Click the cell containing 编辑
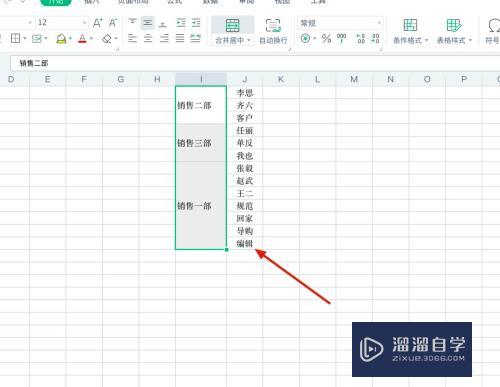This screenshot has width=500, height=387. 245,244
